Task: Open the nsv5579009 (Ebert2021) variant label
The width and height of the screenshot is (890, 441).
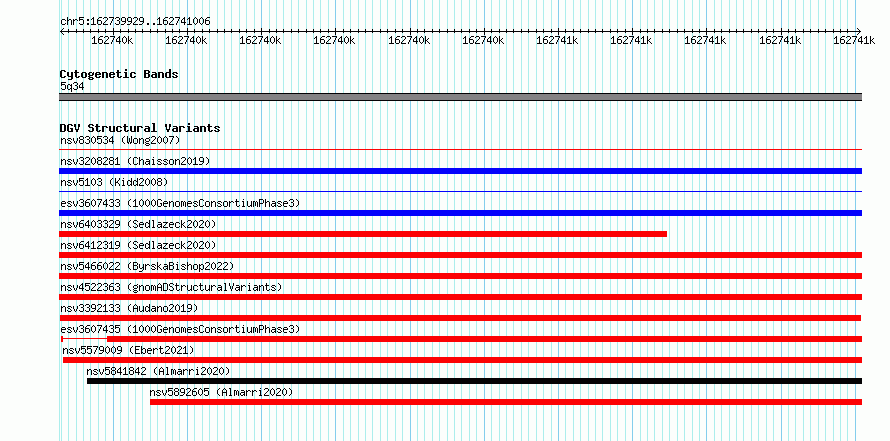Action: 128,350
